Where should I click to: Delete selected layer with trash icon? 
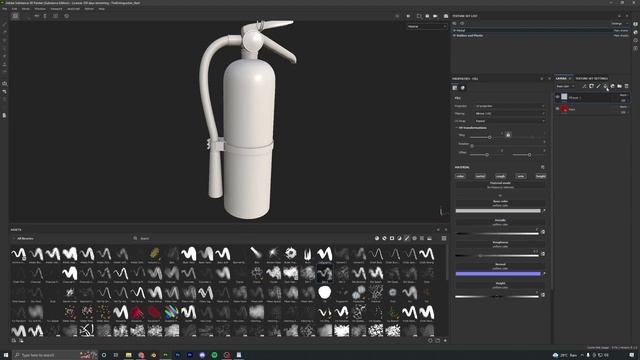click(627, 86)
